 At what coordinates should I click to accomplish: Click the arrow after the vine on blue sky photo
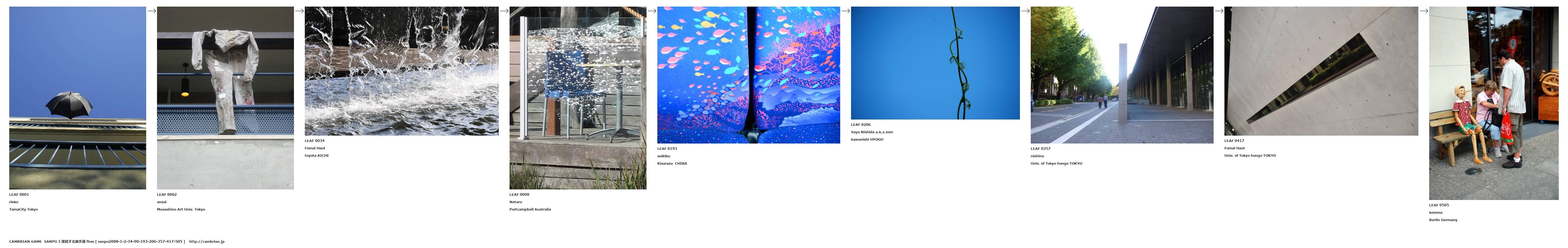[x=1025, y=11]
